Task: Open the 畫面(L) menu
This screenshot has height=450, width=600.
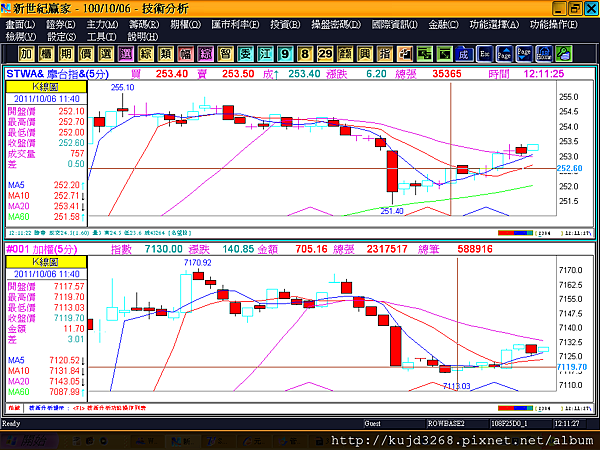Action: point(20,25)
